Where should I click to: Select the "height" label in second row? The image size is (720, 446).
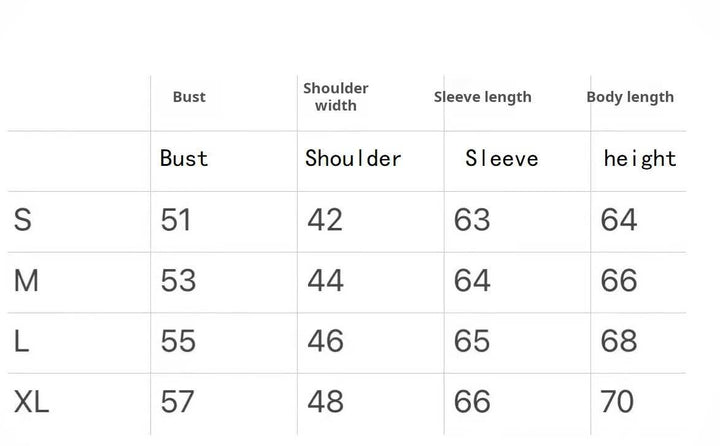[640, 158]
